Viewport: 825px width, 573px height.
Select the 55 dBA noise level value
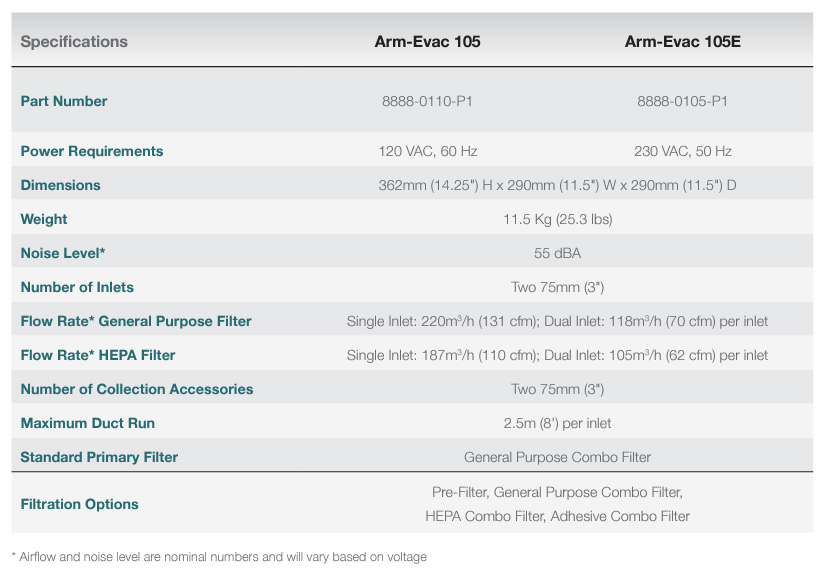557,253
